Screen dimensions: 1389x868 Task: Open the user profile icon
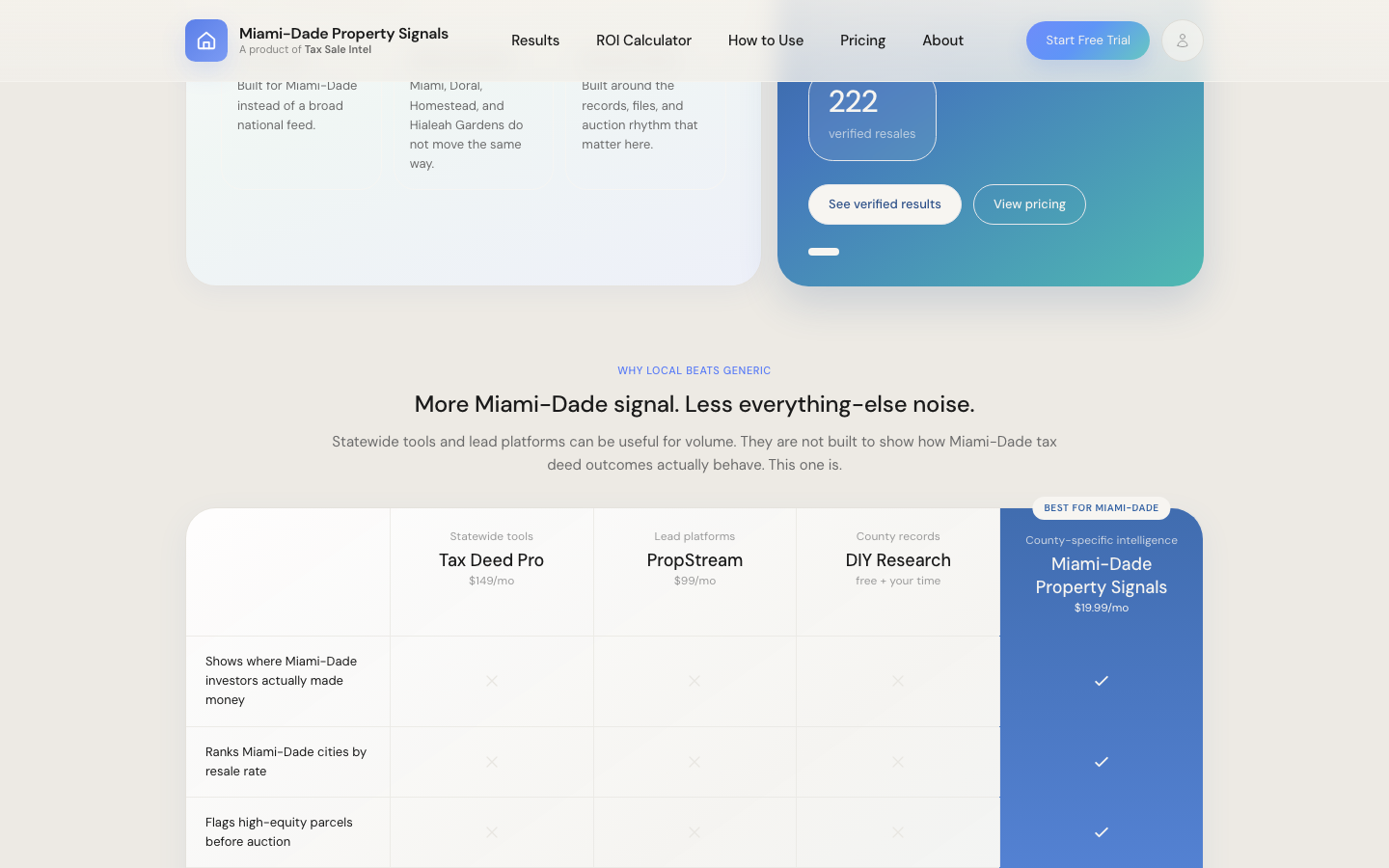click(x=1182, y=41)
